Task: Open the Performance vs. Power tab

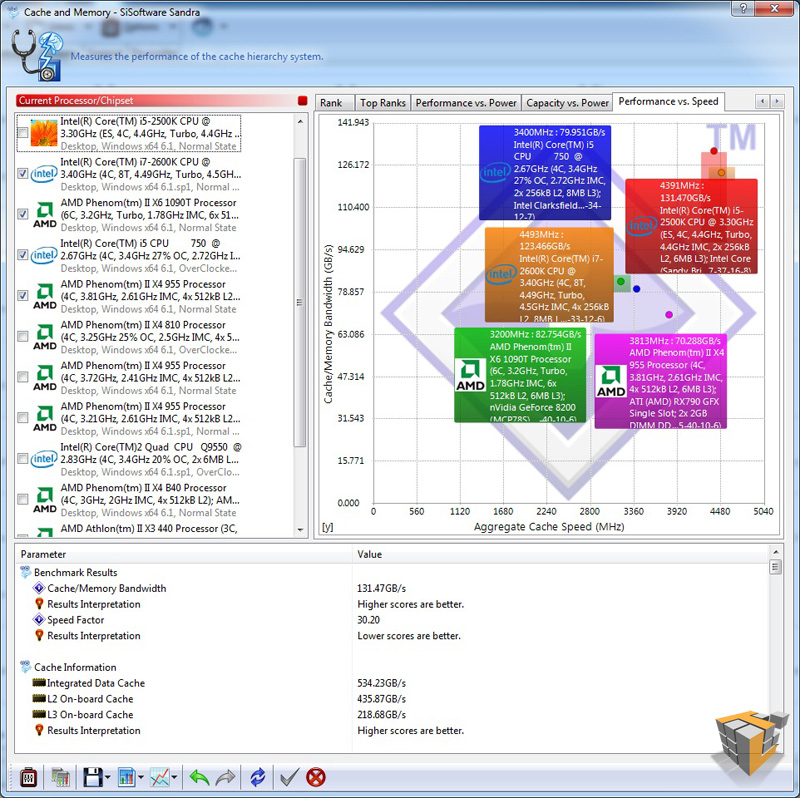Action: click(466, 103)
